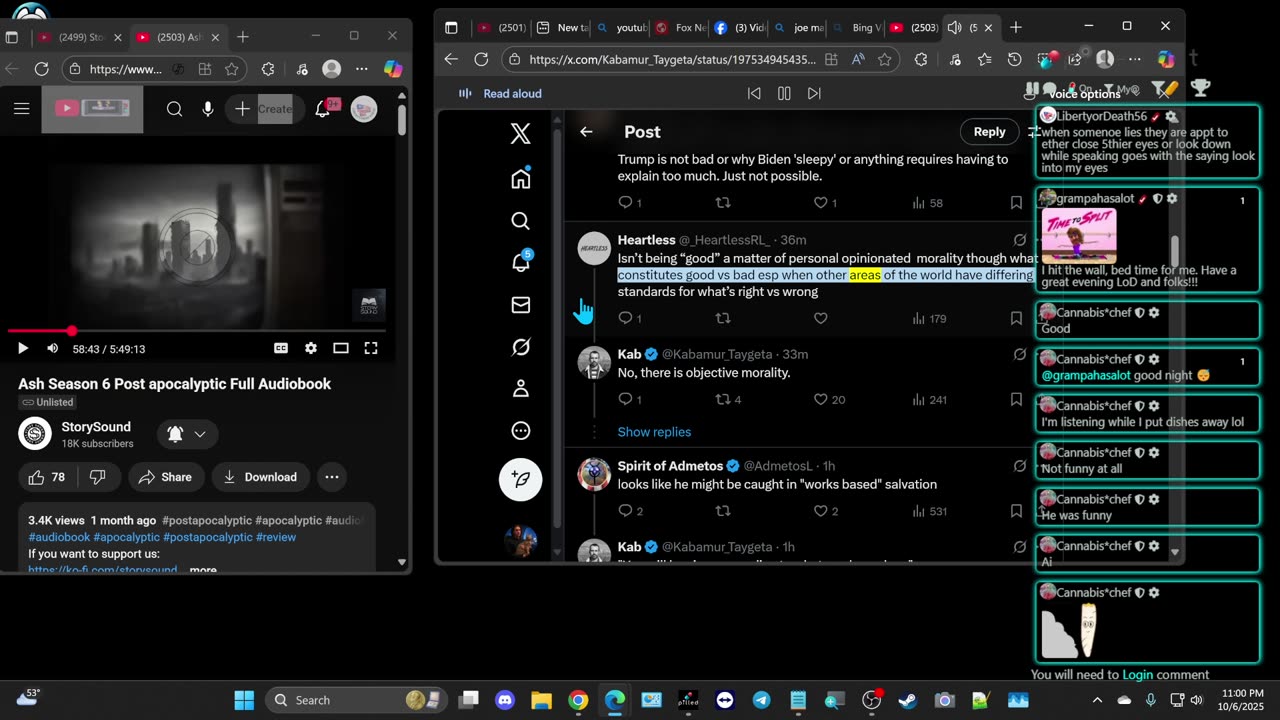
Task: Click the YouTube search magnifier icon
Action: (174, 109)
